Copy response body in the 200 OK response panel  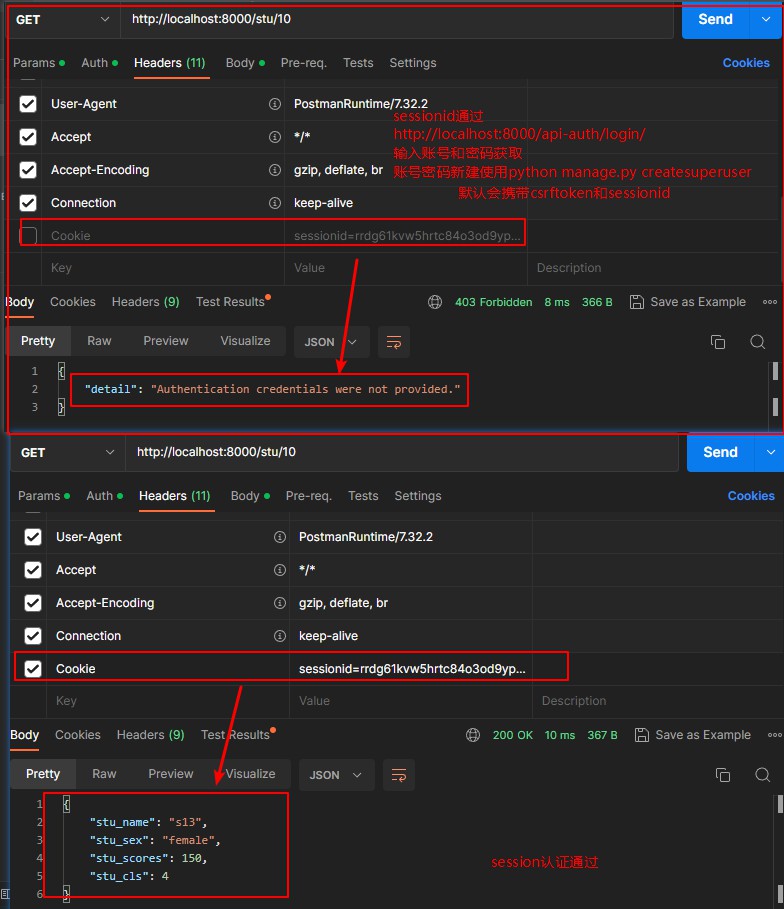click(x=723, y=775)
